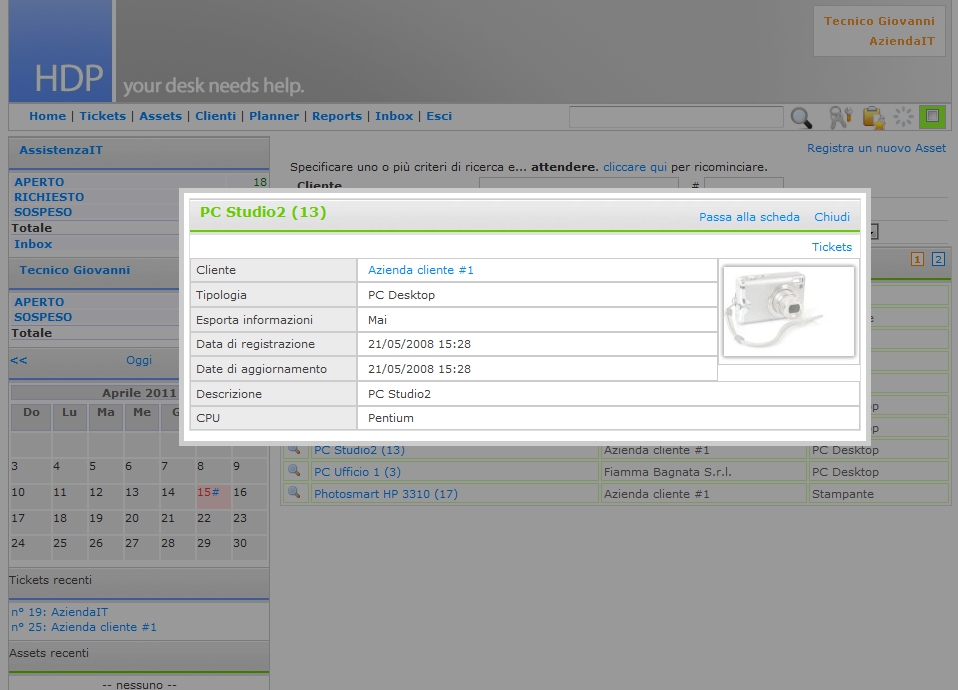Open the Tickets menu item

point(102,116)
